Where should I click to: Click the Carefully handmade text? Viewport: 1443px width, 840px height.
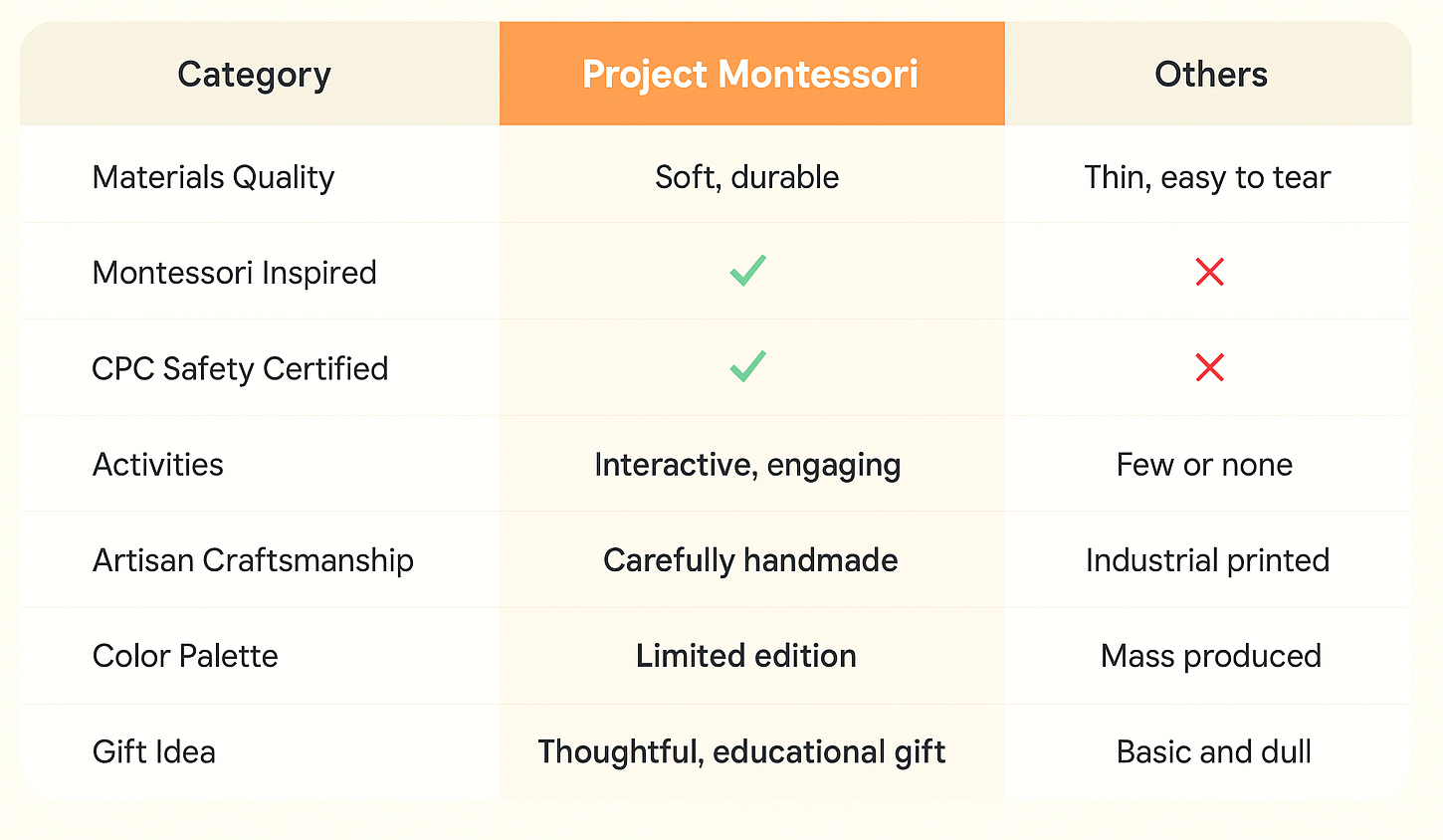[x=750, y=560]
